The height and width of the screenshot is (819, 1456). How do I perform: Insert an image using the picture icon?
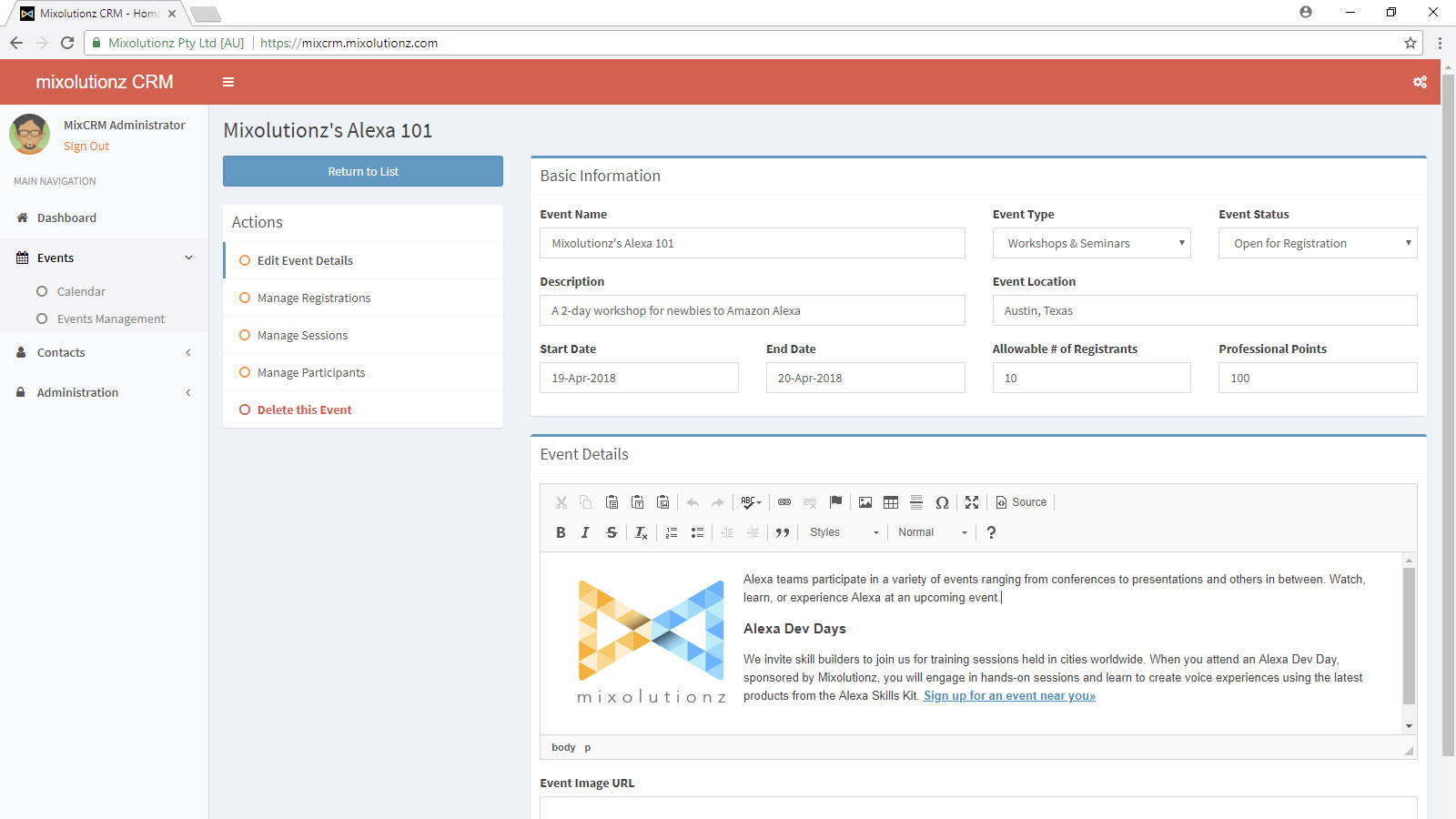click(865, 502)
